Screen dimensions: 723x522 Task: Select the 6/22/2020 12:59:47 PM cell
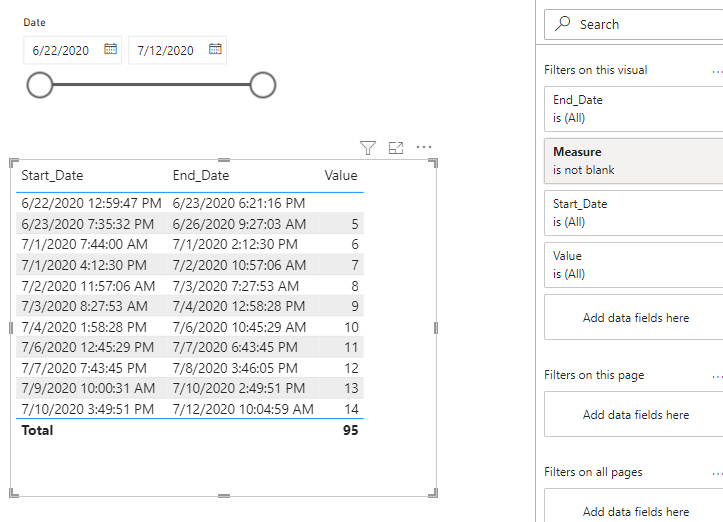(91, 203)
